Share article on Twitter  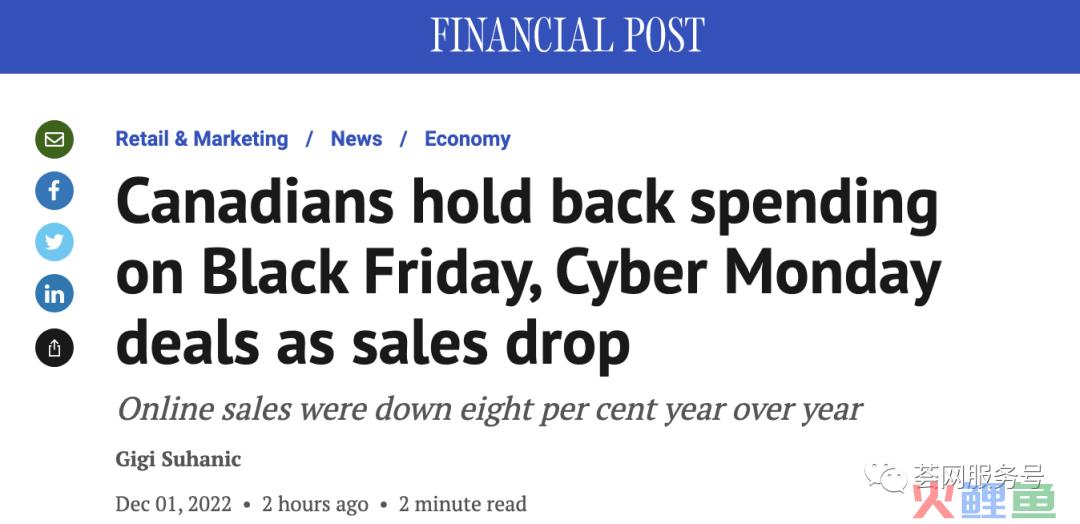coord(54,242)
